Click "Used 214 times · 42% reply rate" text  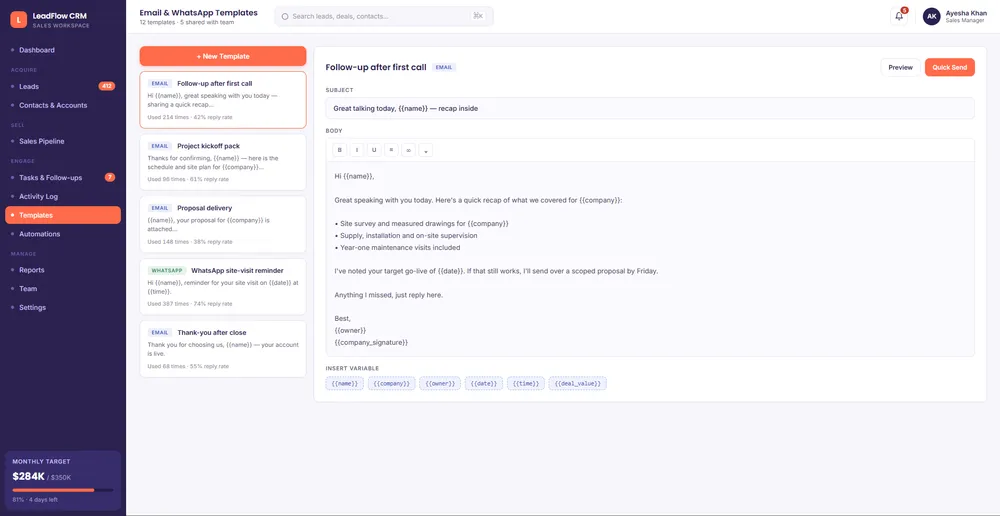[x=188, y=117]
